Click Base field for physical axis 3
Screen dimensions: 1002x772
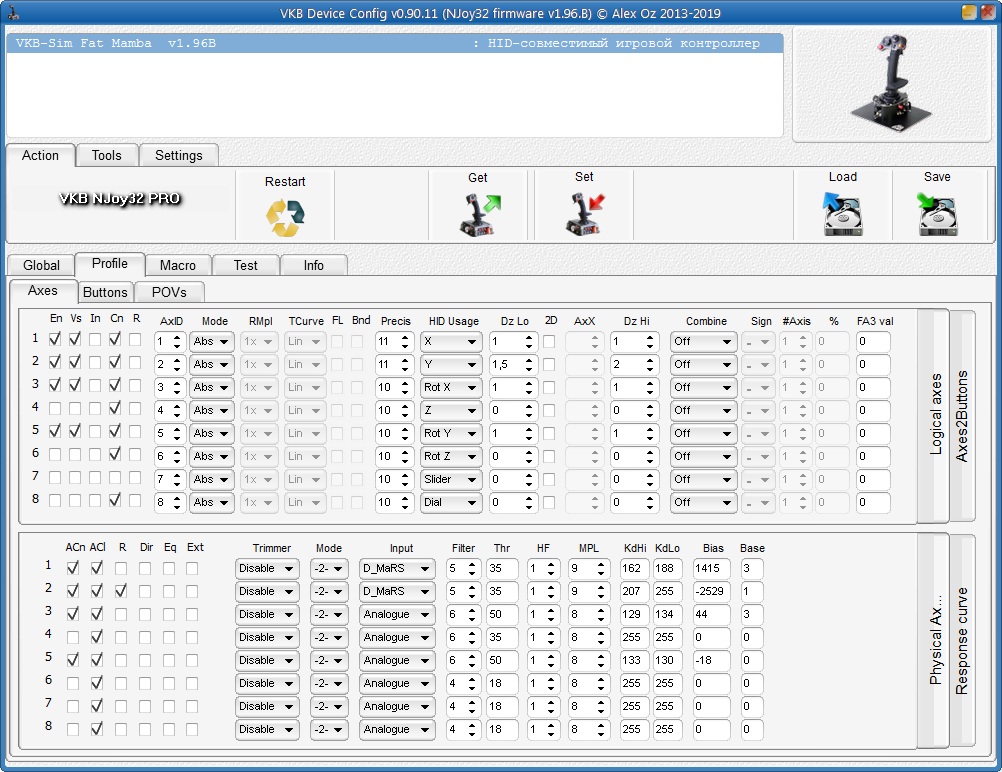(x=752, y=614)
